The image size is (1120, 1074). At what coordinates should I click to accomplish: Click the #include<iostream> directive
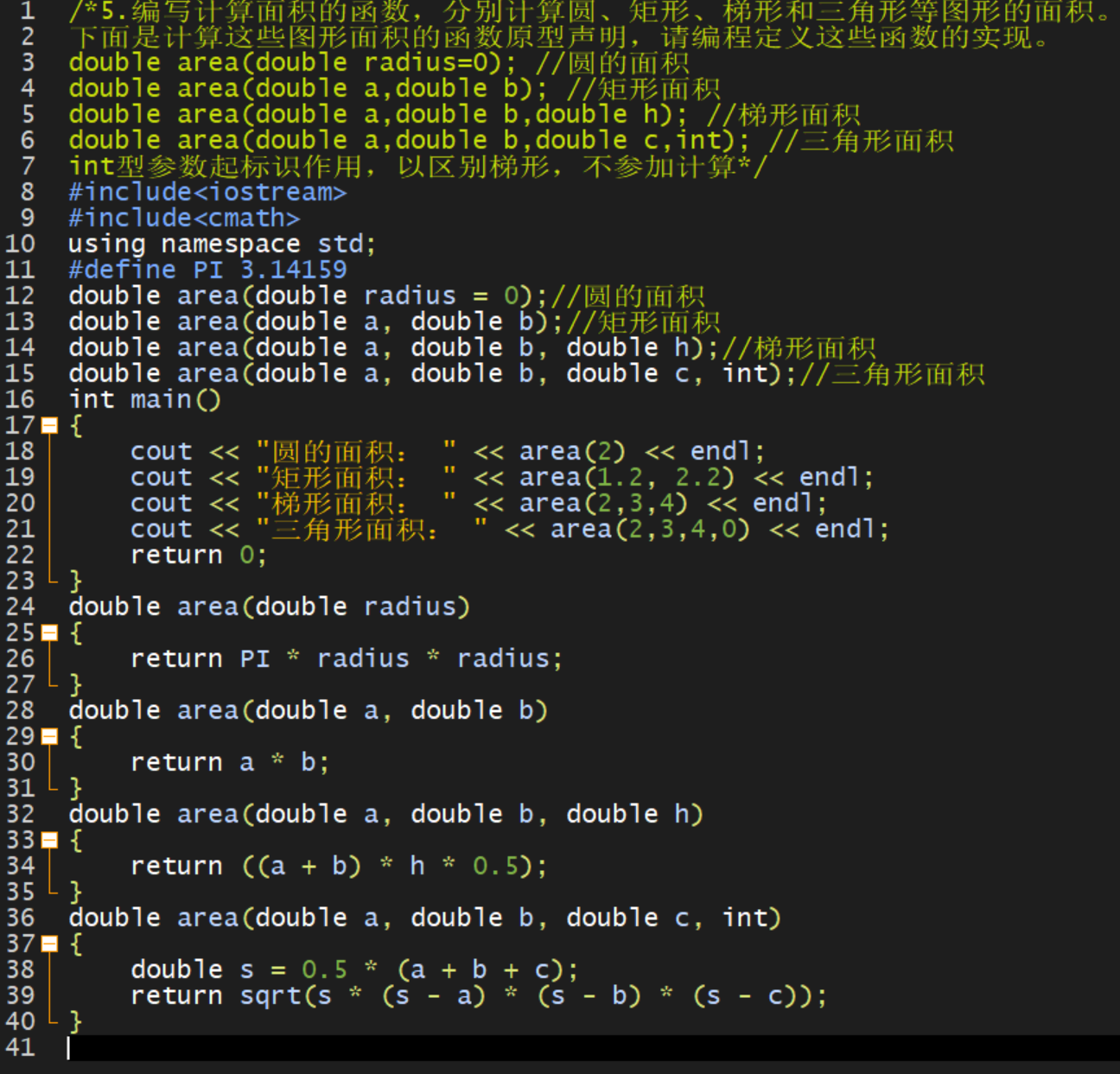207,192
